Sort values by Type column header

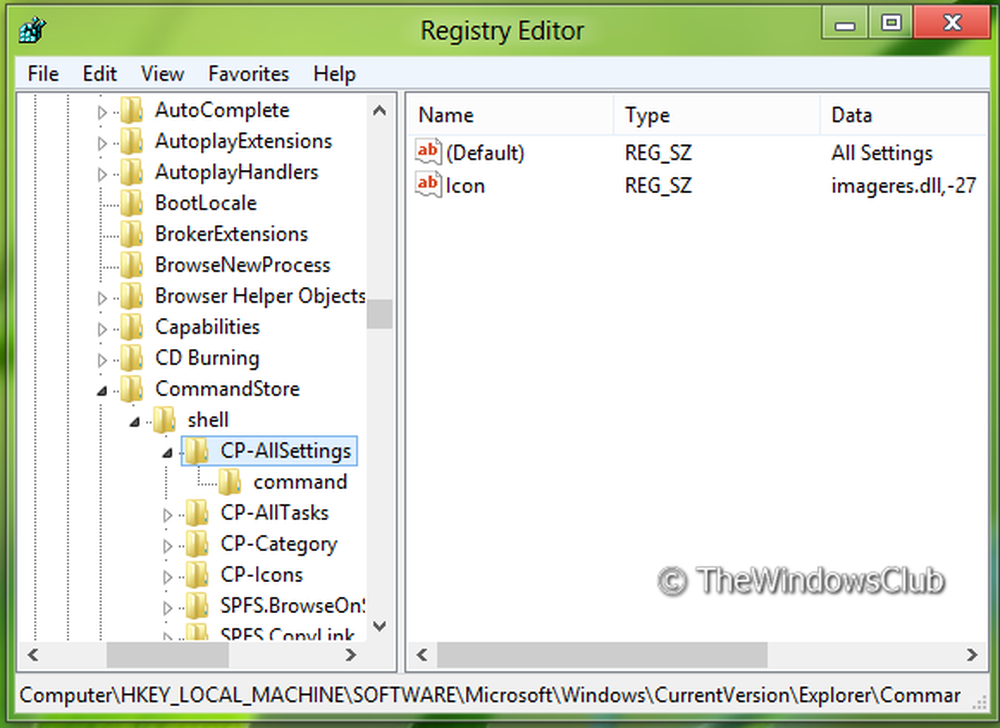717,115
